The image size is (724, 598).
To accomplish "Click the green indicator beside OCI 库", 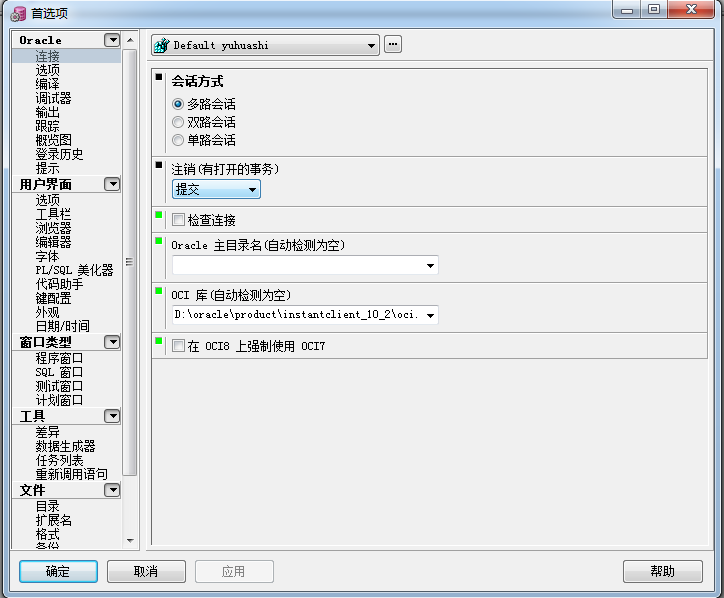I will (x=159, y=290).
